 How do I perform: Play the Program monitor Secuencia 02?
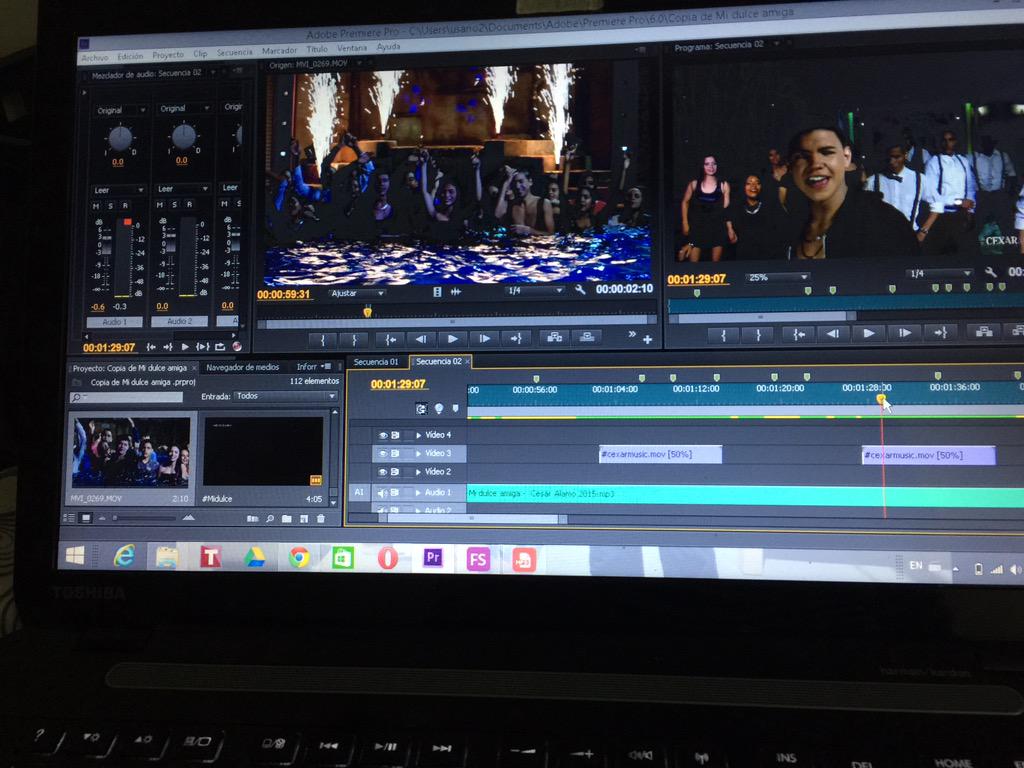(868, 334)
